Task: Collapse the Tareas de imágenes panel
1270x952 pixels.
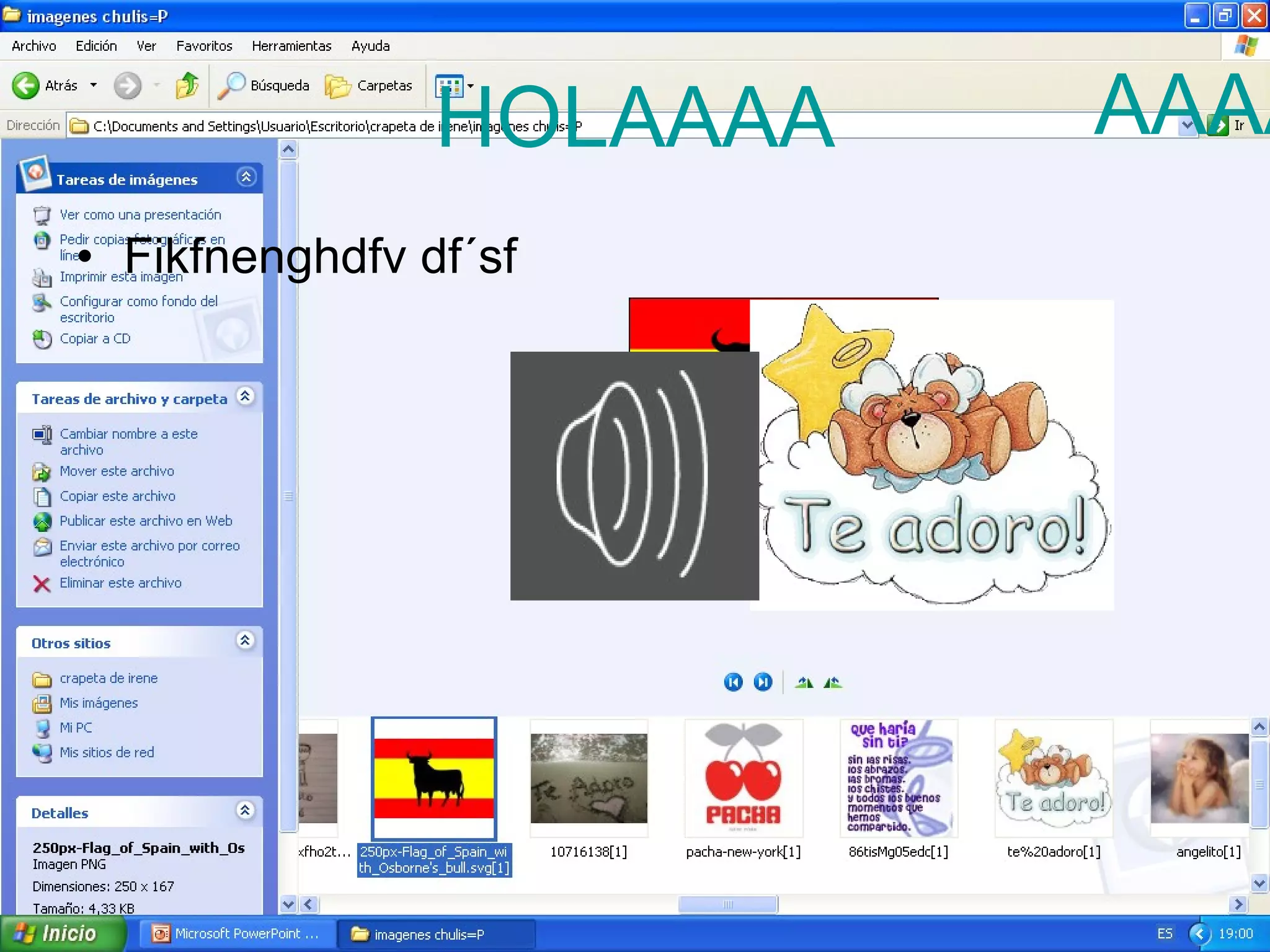Action: [246, 178]
